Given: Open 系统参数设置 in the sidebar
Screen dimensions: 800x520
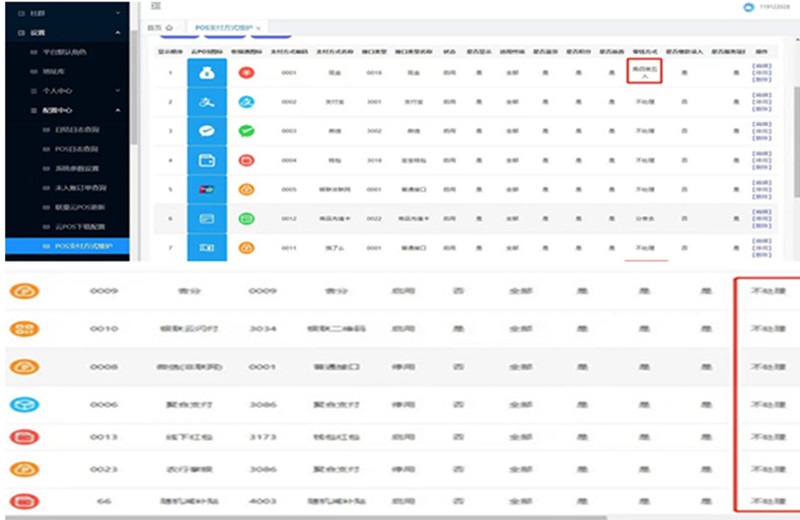Looking at the screenshot, I should click(x=79, y=168).
